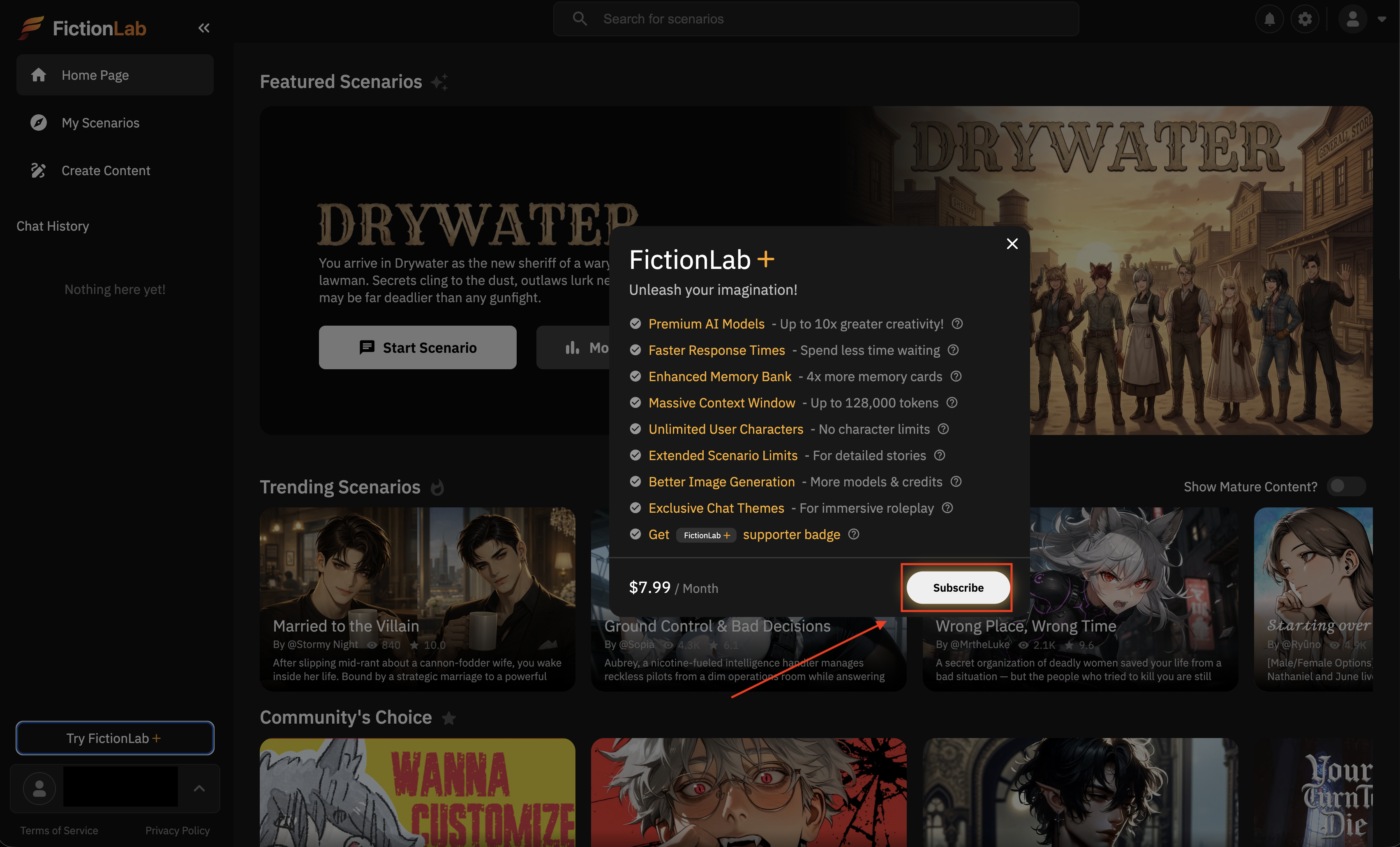Close the FictionLab+ popup with X
This screenshot has width=1400, height=847.
click(x=1012, y=244)
